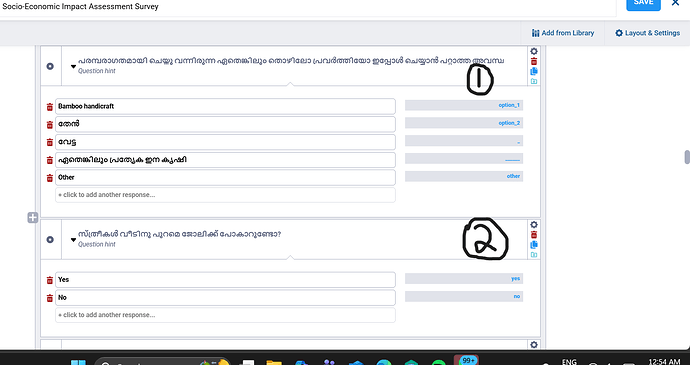
Task: Edit Question hint of the first question
Action: pos(97,71)
